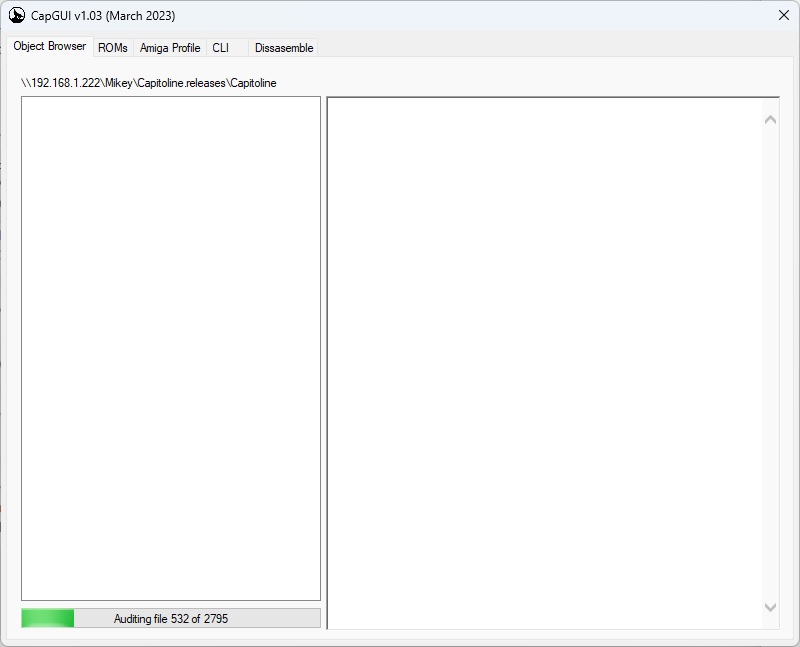Click the scroll up arrow in right pane

click(770, 120)
